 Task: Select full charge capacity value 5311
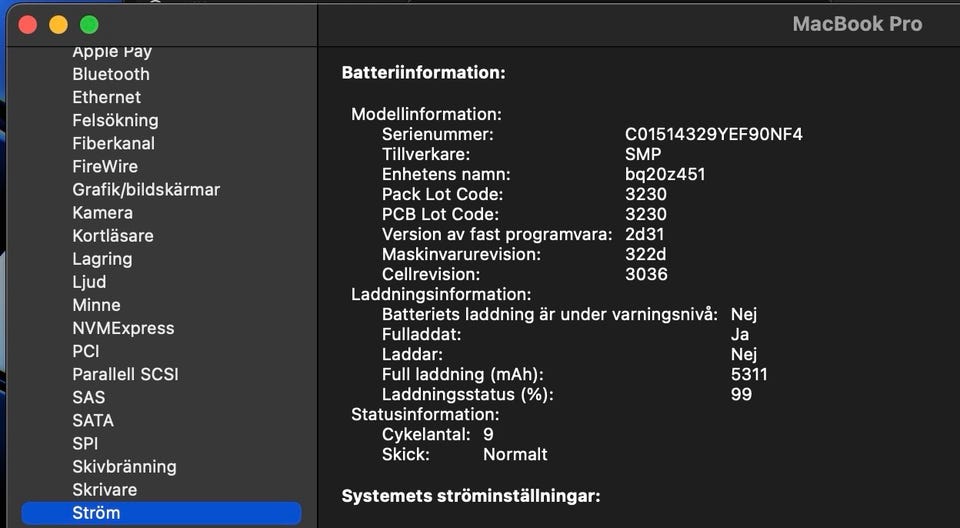pos(749,374)
